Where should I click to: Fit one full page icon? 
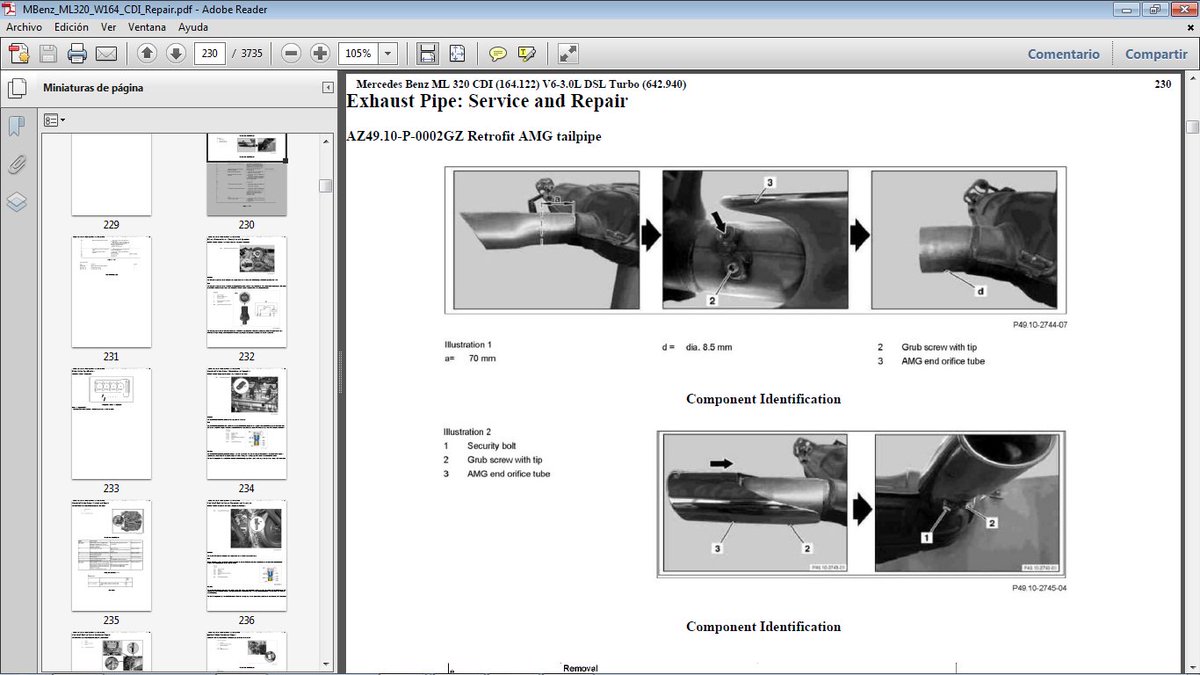(457, 54)
